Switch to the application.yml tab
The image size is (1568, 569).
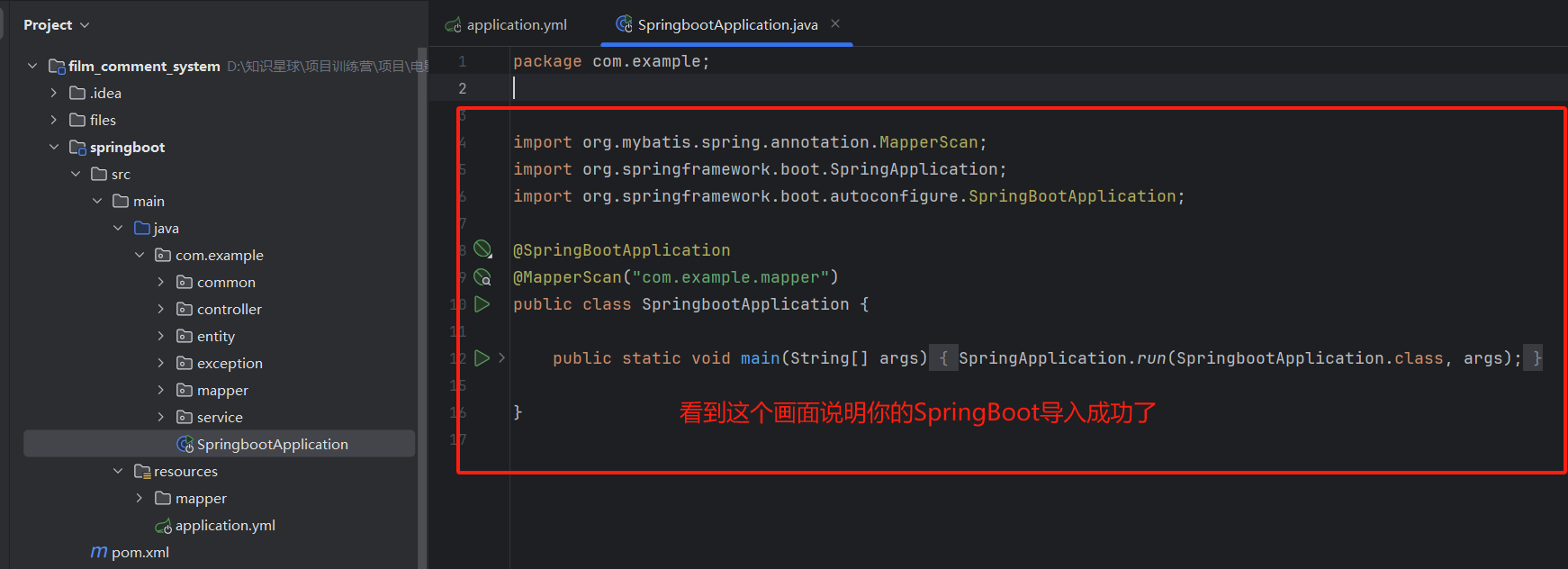pyautogui.click(x=507, y=25)
